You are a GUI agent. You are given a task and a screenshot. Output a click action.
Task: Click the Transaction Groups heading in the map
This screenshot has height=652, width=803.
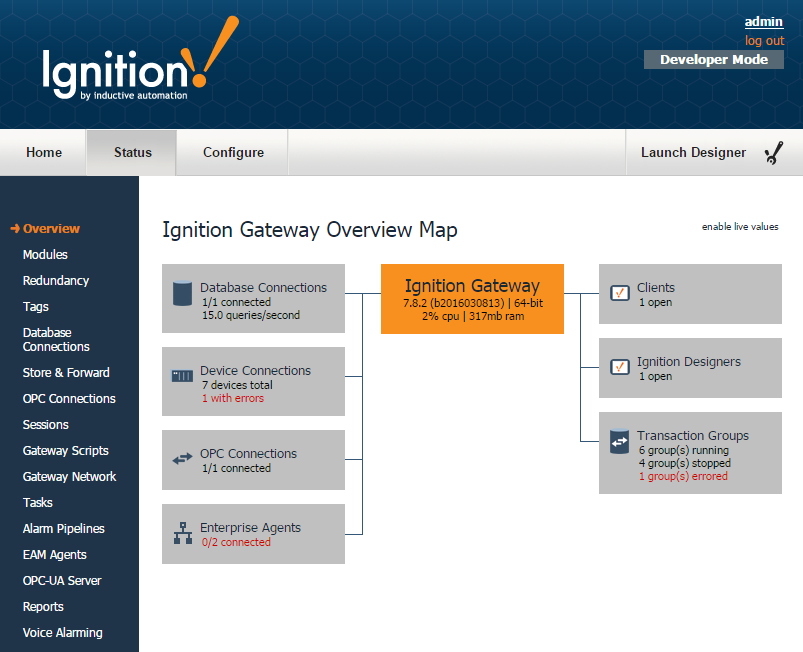[692, 435]
